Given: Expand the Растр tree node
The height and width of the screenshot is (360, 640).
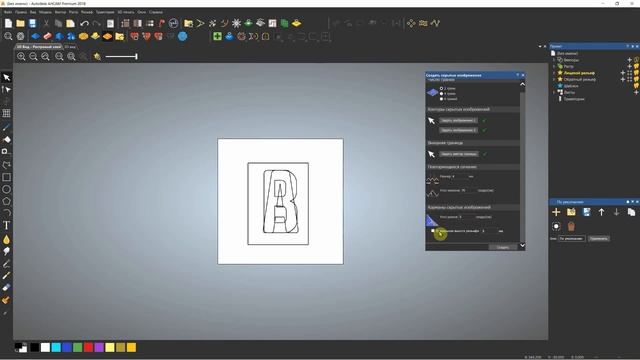Looking at the screenshot, I should tap(554, 66).
